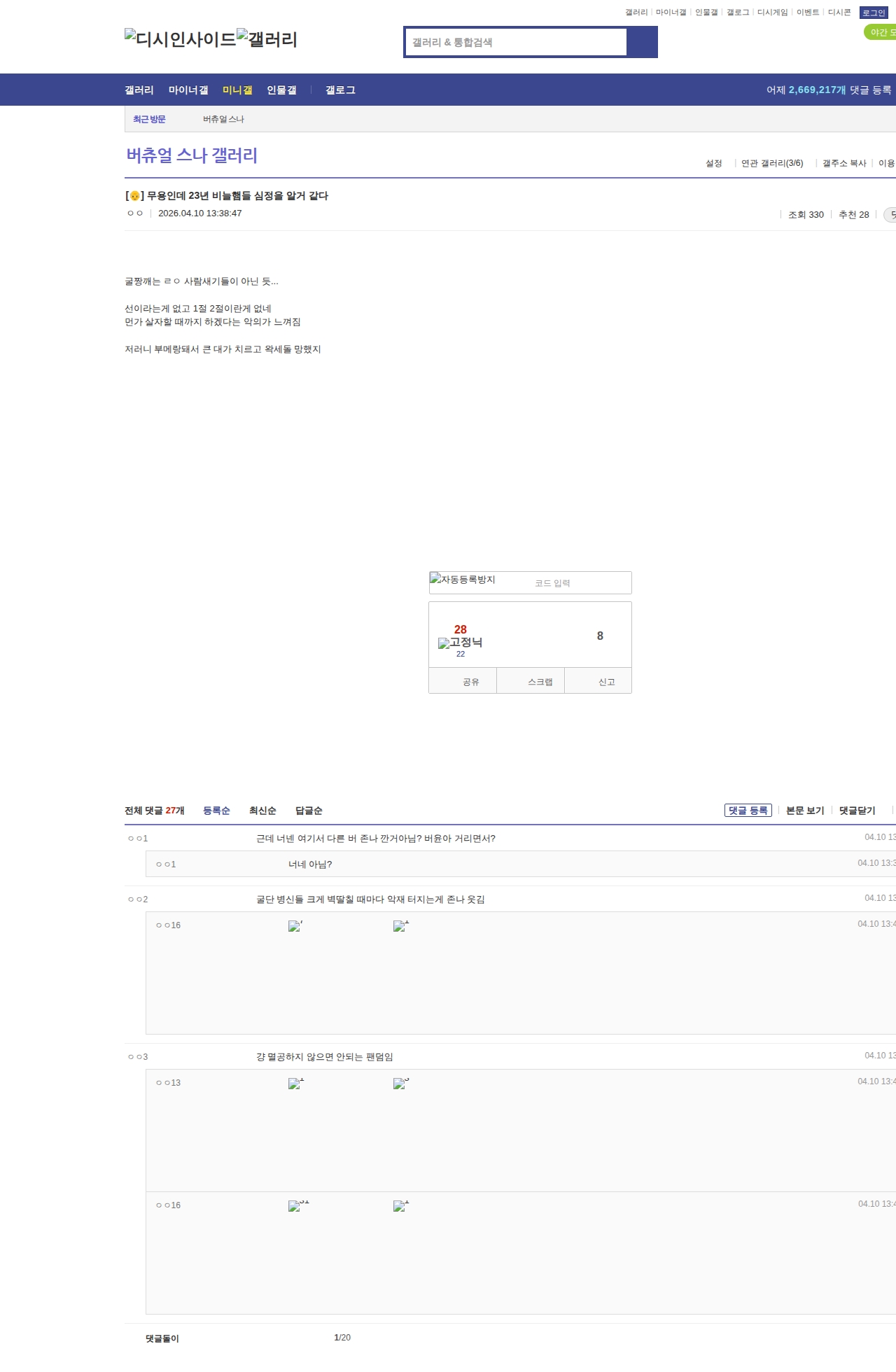Open 갤로그 in the top utility links

738,13
